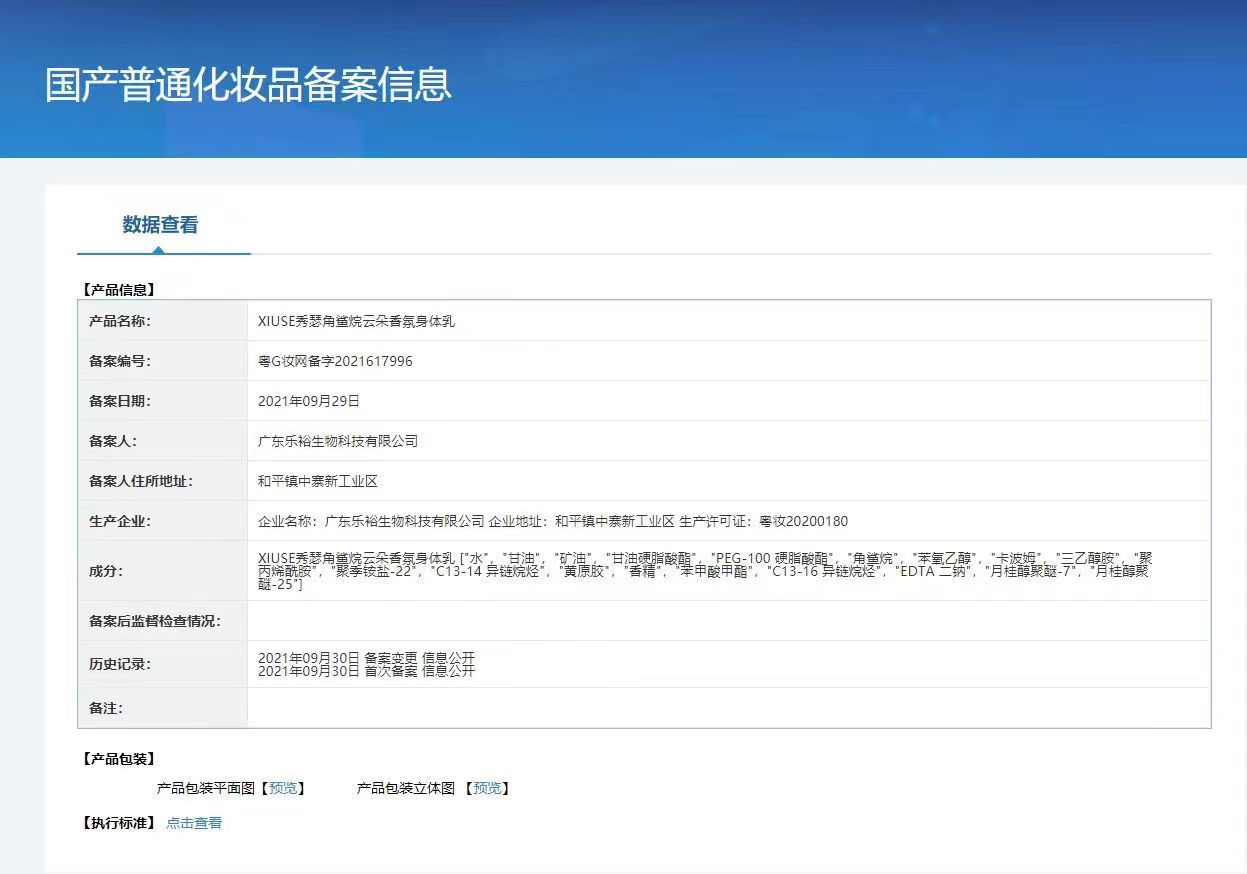
Task: Click the 成分 row label
Action: (x=106, y=571)
